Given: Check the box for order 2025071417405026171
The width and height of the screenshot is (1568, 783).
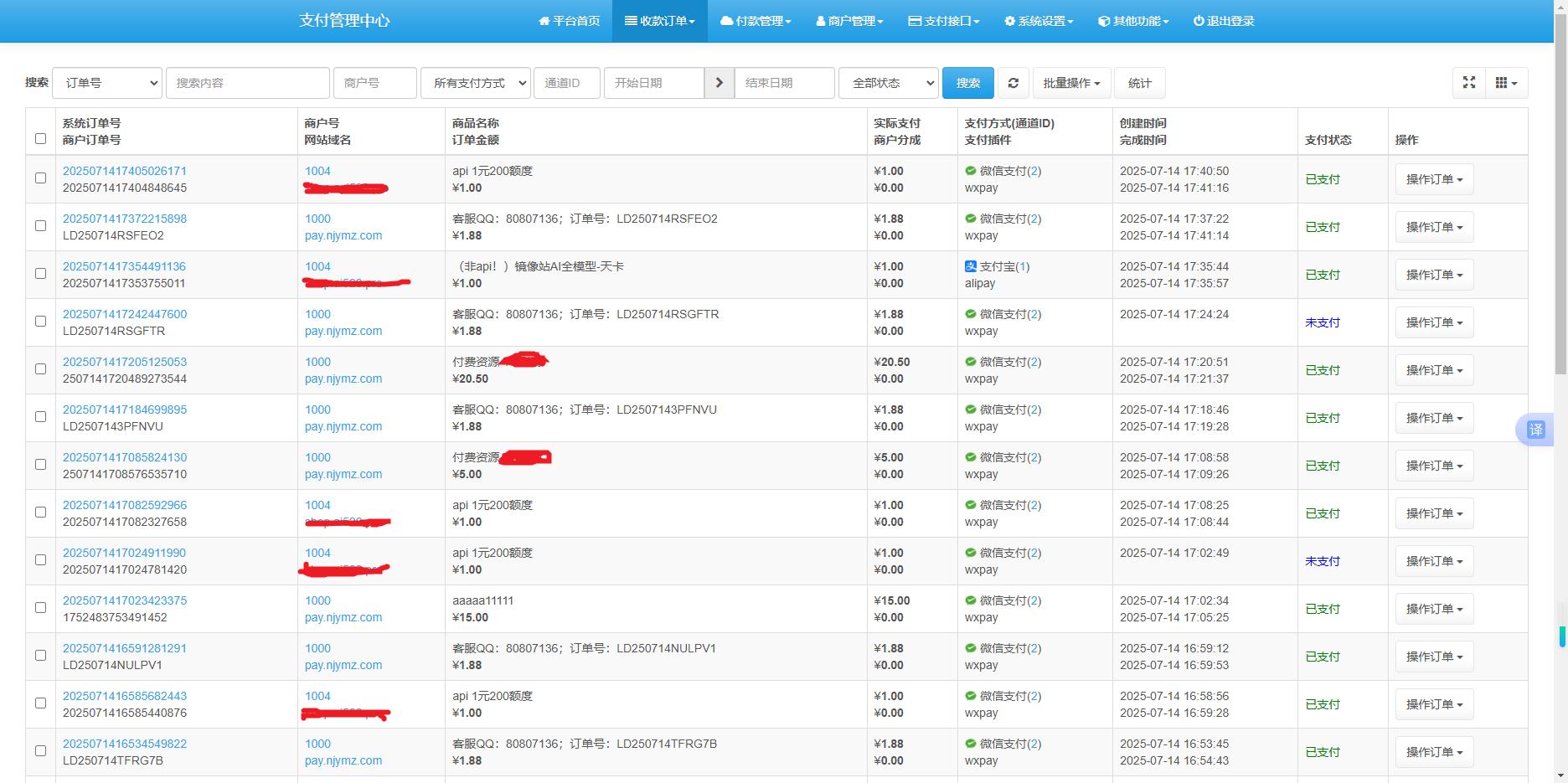Looking at the screenshot, I should [40, 178].
